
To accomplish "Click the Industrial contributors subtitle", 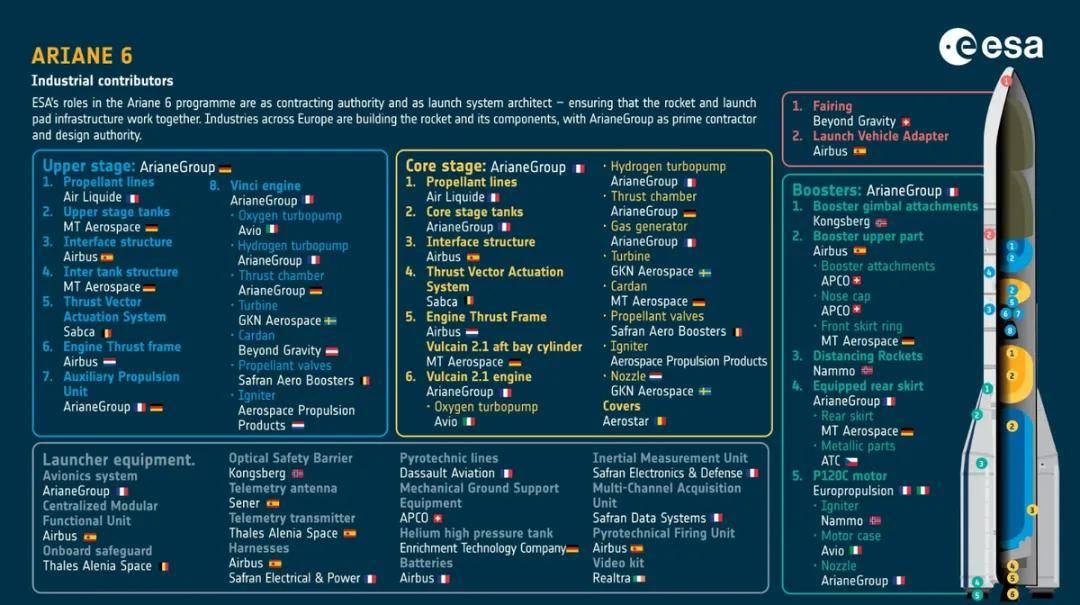I will point(102,81).
